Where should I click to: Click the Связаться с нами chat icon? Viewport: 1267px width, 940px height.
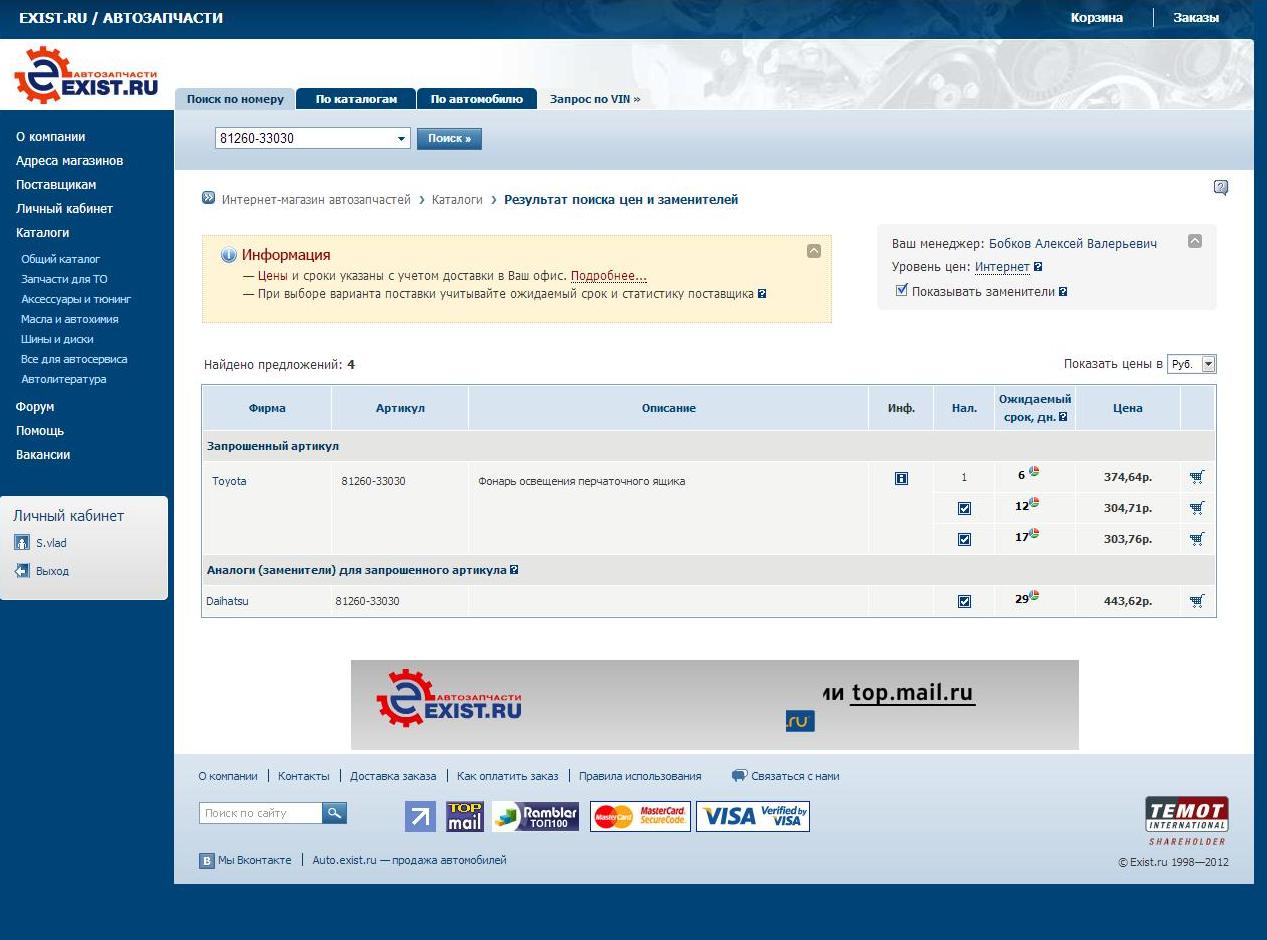739,776
